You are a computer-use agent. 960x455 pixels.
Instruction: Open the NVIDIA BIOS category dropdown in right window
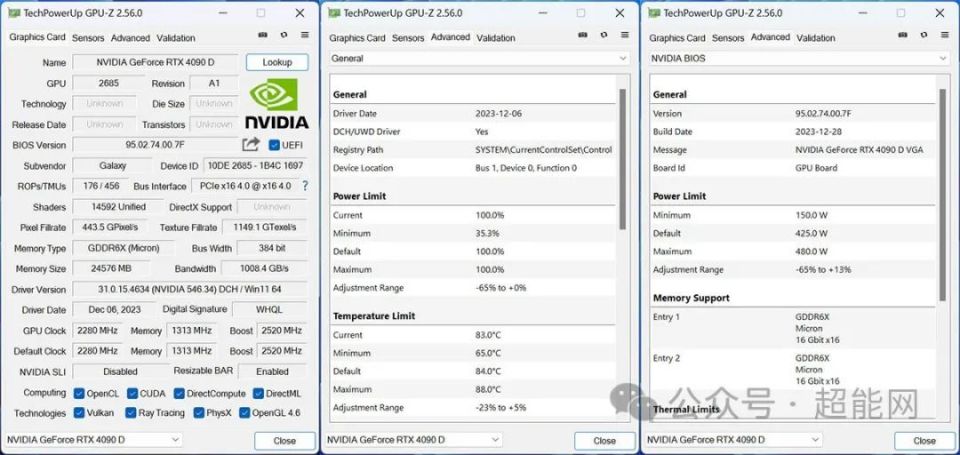pyautogui.click(x=800, y=59)
